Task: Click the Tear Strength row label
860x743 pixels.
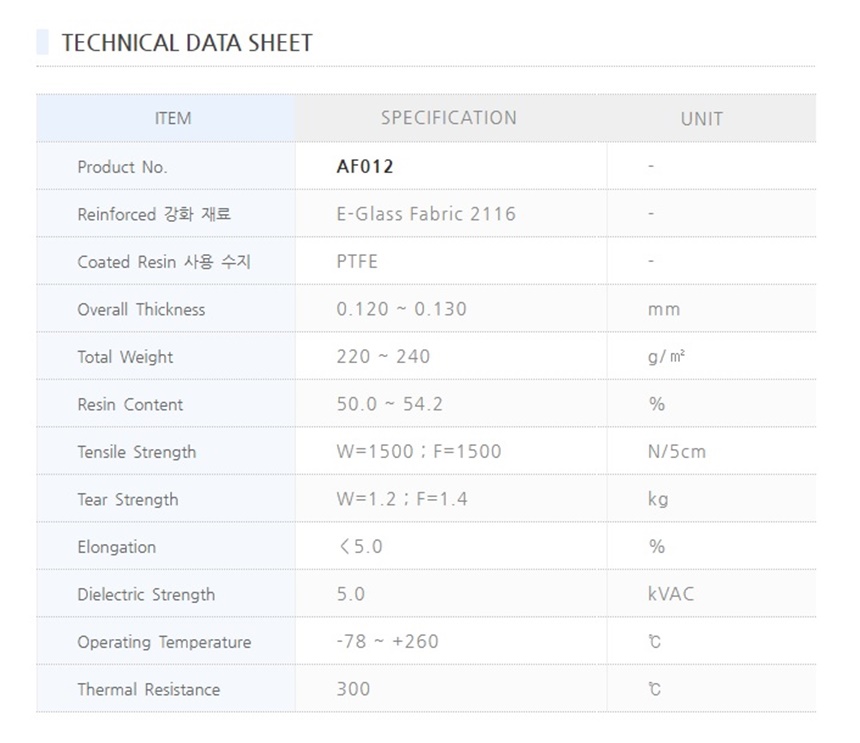Action: coord(128,499)
